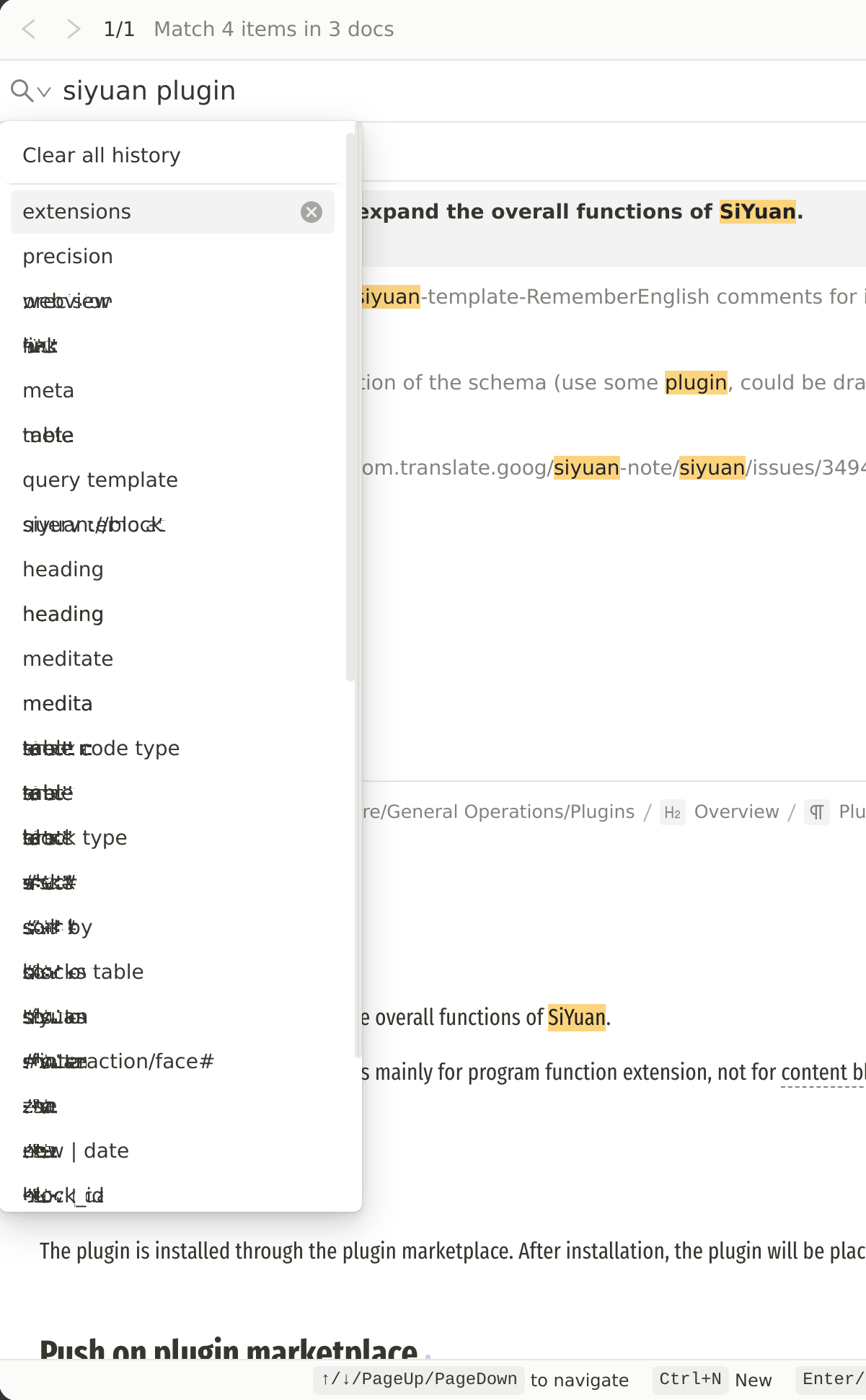Click the search field containing 'siyuan plugin'

coord(433,91)
